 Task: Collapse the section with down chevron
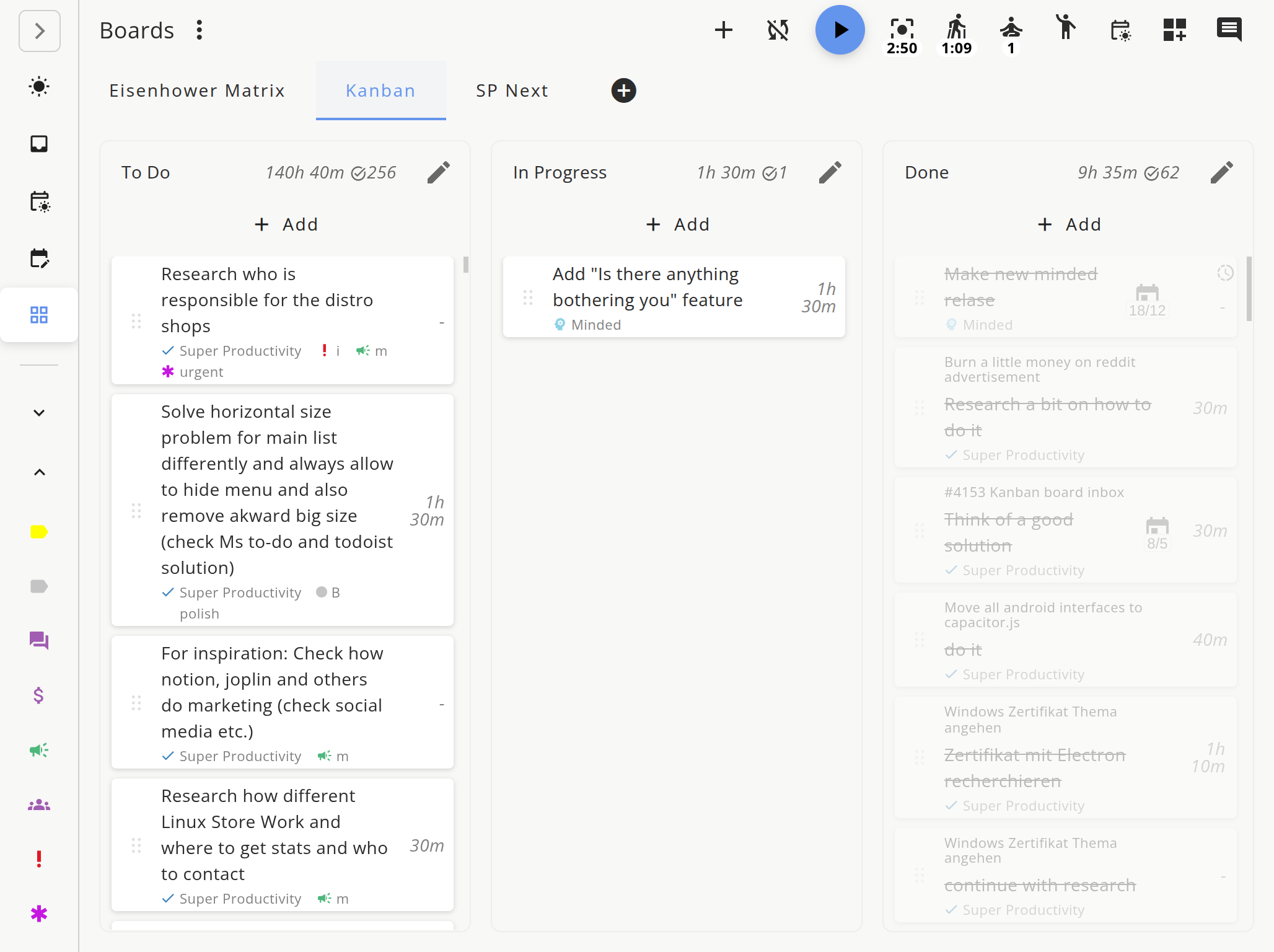39,413
